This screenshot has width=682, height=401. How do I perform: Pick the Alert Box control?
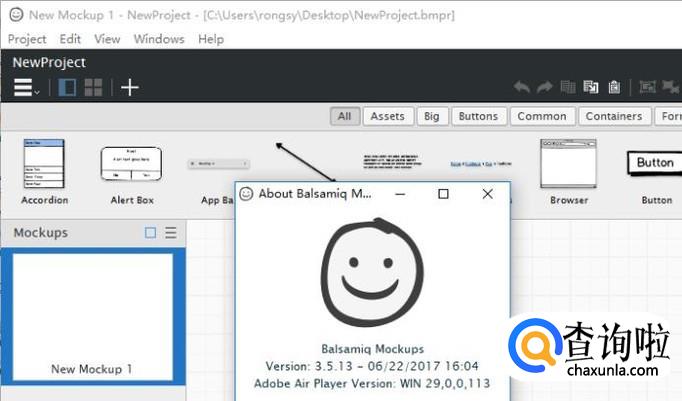(132, 175)
